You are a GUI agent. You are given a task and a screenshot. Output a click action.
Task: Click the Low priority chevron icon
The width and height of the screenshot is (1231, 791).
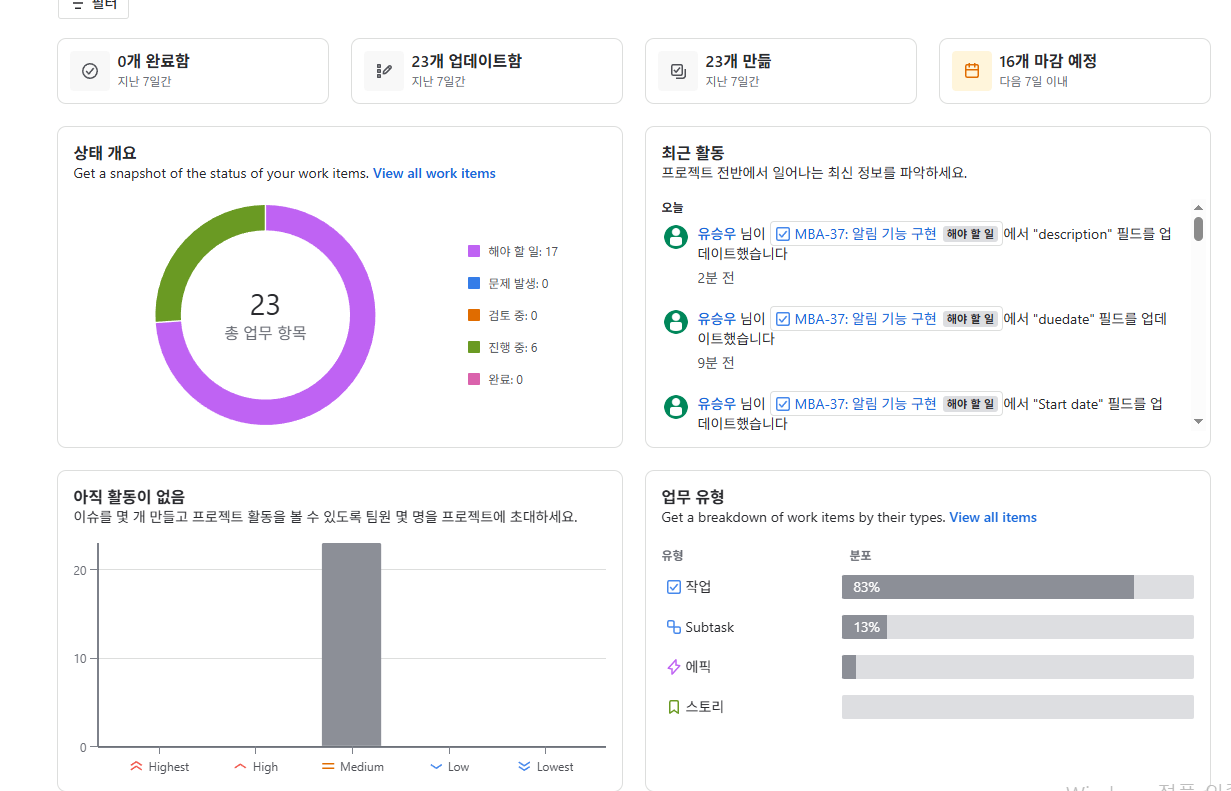coord(436,767)
